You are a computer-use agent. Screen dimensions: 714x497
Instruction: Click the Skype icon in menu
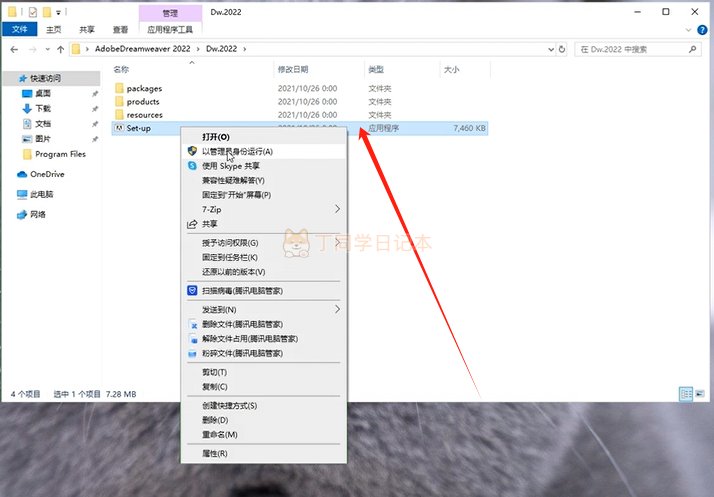coord(192,165)
